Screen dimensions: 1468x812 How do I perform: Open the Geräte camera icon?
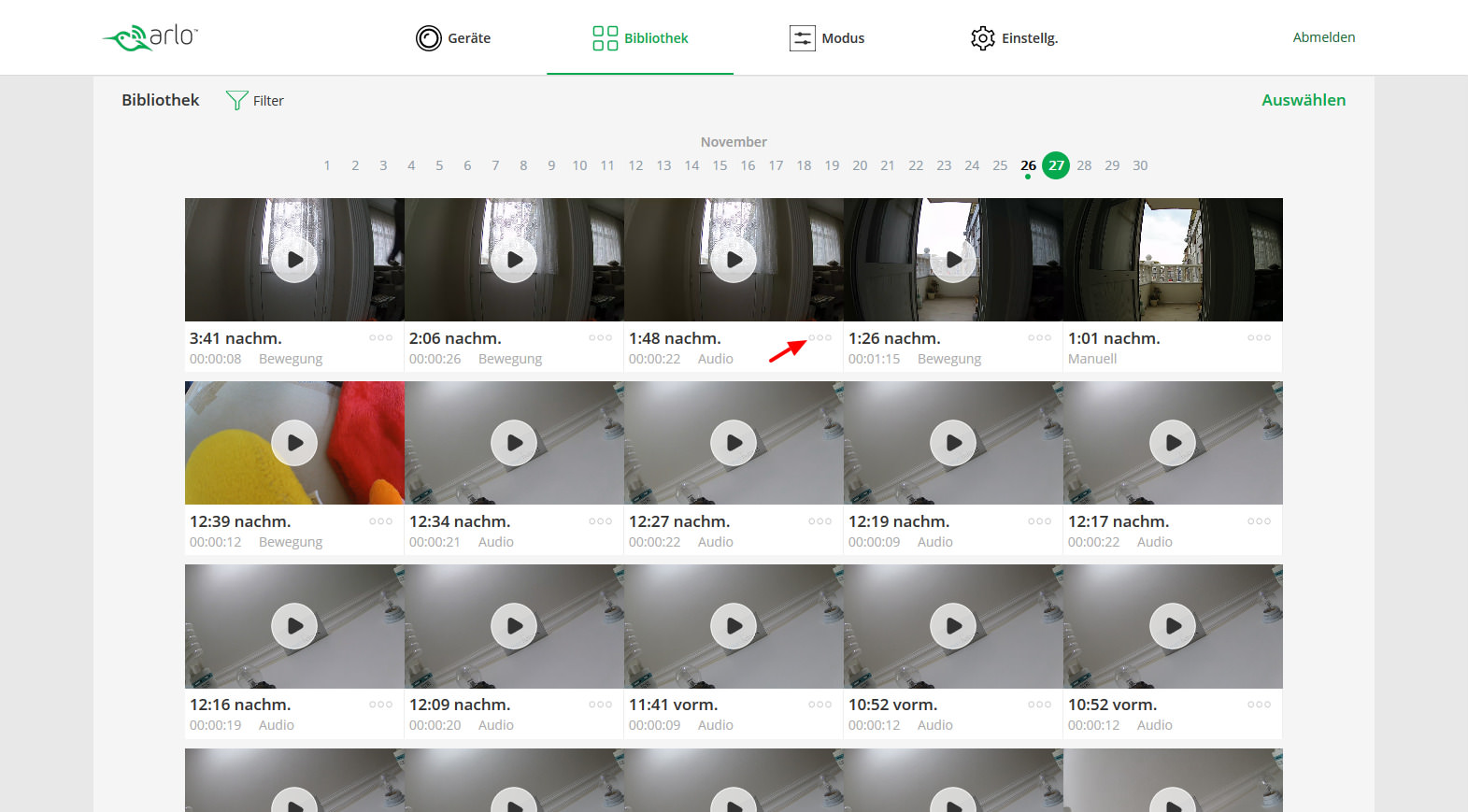tap(428, 38)
